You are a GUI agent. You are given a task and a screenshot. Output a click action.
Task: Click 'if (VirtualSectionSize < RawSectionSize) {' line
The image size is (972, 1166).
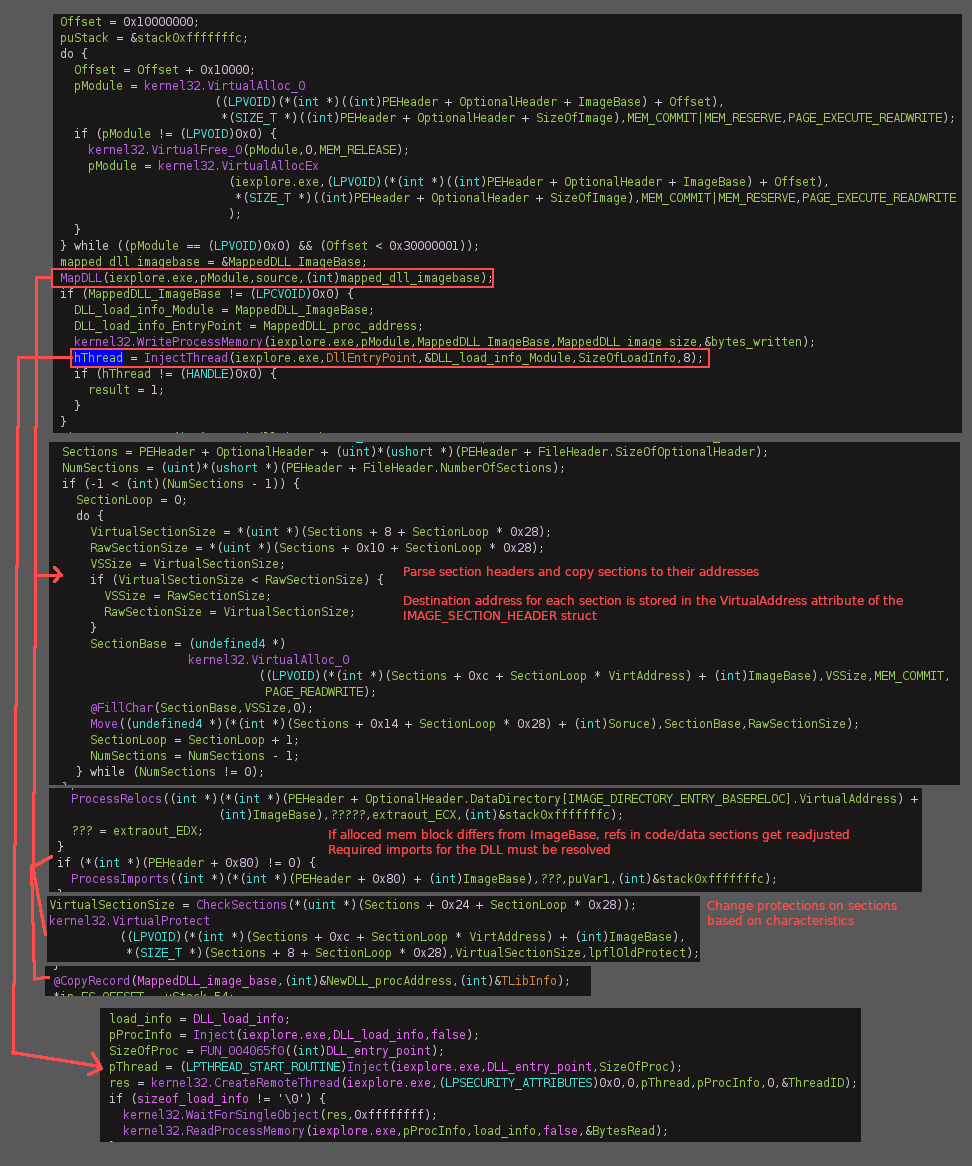236,579
